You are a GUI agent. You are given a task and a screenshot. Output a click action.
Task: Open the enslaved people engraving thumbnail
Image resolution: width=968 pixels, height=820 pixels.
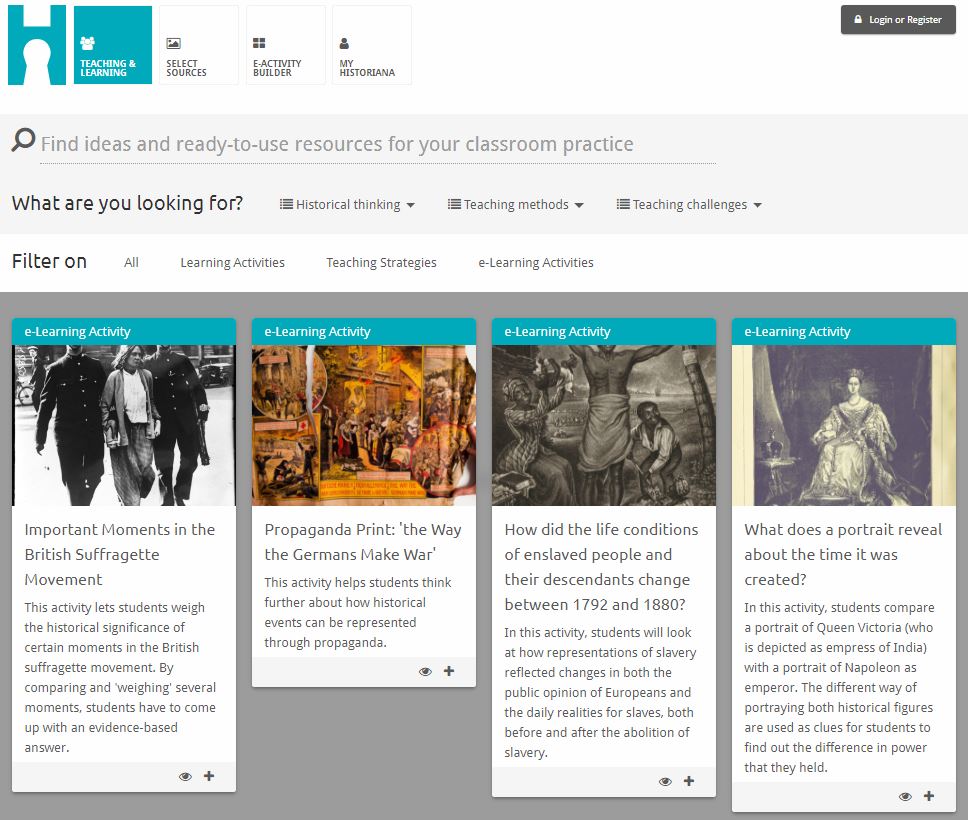[x=604, y=425]
